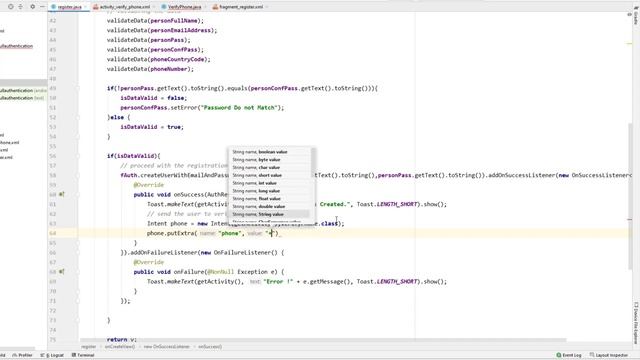
Task: Close the register.java tab
Action: pyautogui.click(x=85, y=7)
